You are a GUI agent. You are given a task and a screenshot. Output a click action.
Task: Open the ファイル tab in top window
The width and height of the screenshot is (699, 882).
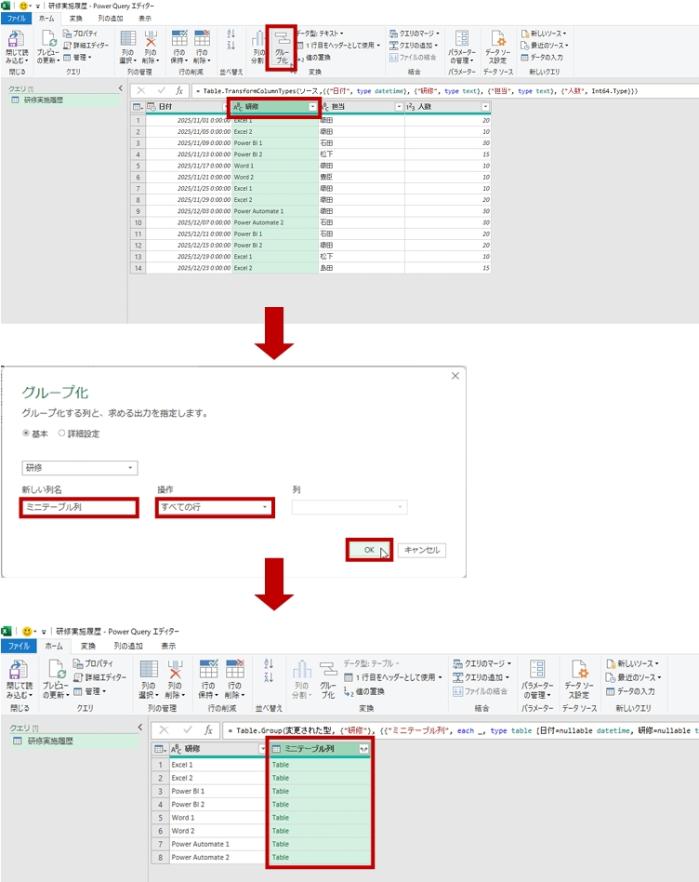[18, 18]
